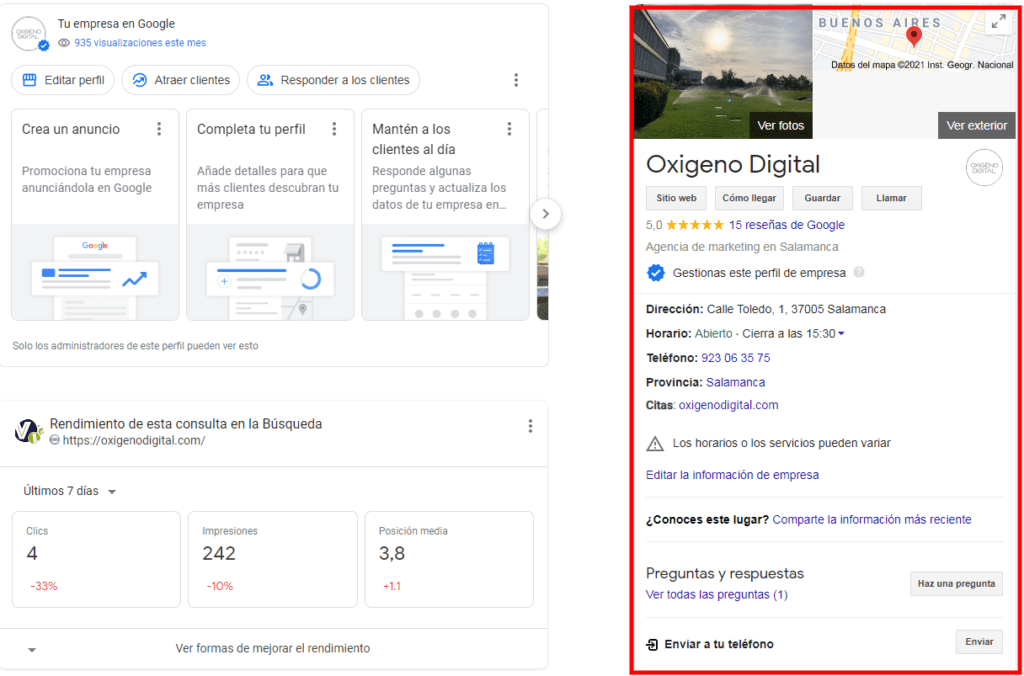Click the site favicon beside Rendimiento de esta consulta
This screenshot has width=1024, height=676.
[x=29, y=432]
